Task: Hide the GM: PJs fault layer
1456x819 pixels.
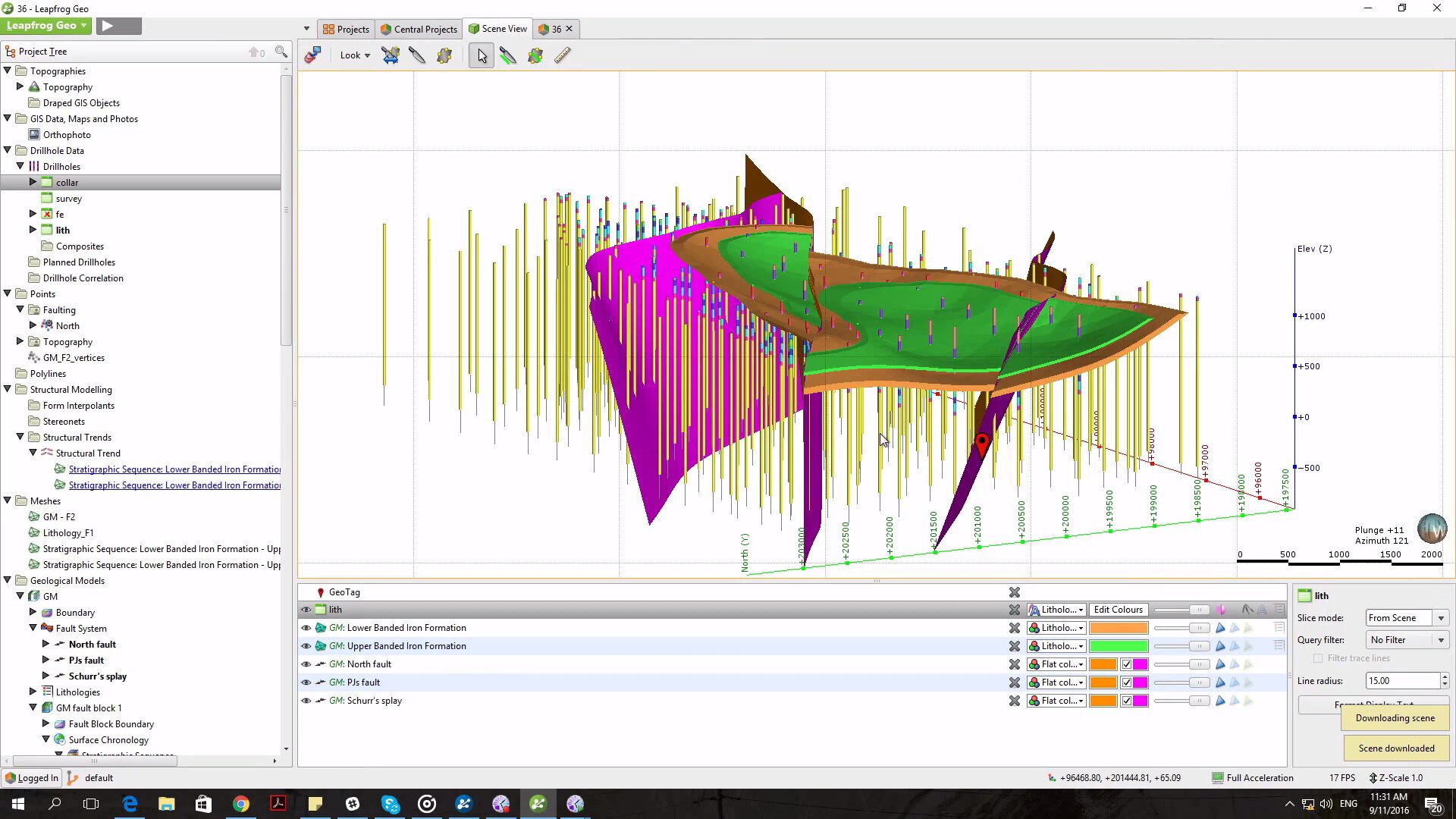Action: click(306, 682)
